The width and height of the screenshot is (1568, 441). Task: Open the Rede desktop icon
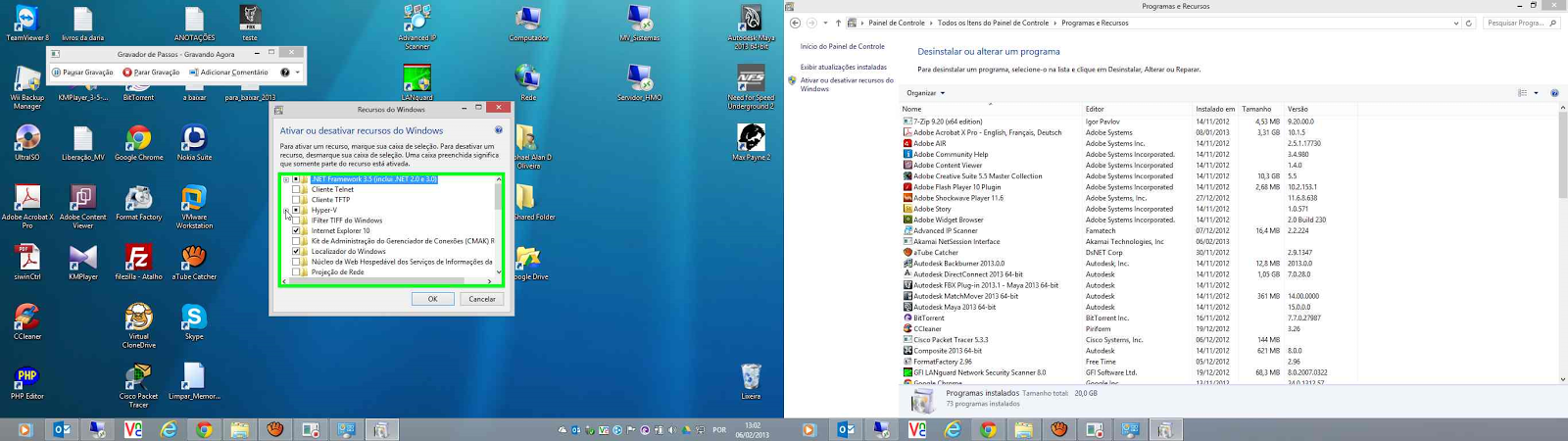(528, 83)
